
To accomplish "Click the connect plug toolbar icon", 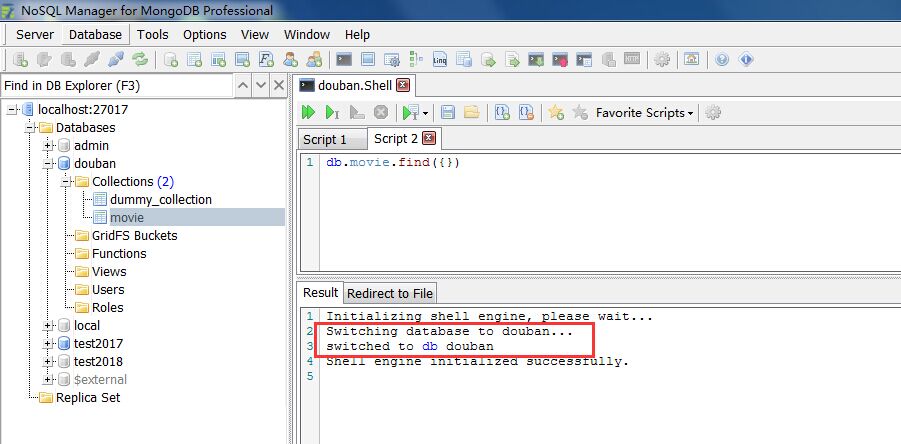I will coord(115,59).
